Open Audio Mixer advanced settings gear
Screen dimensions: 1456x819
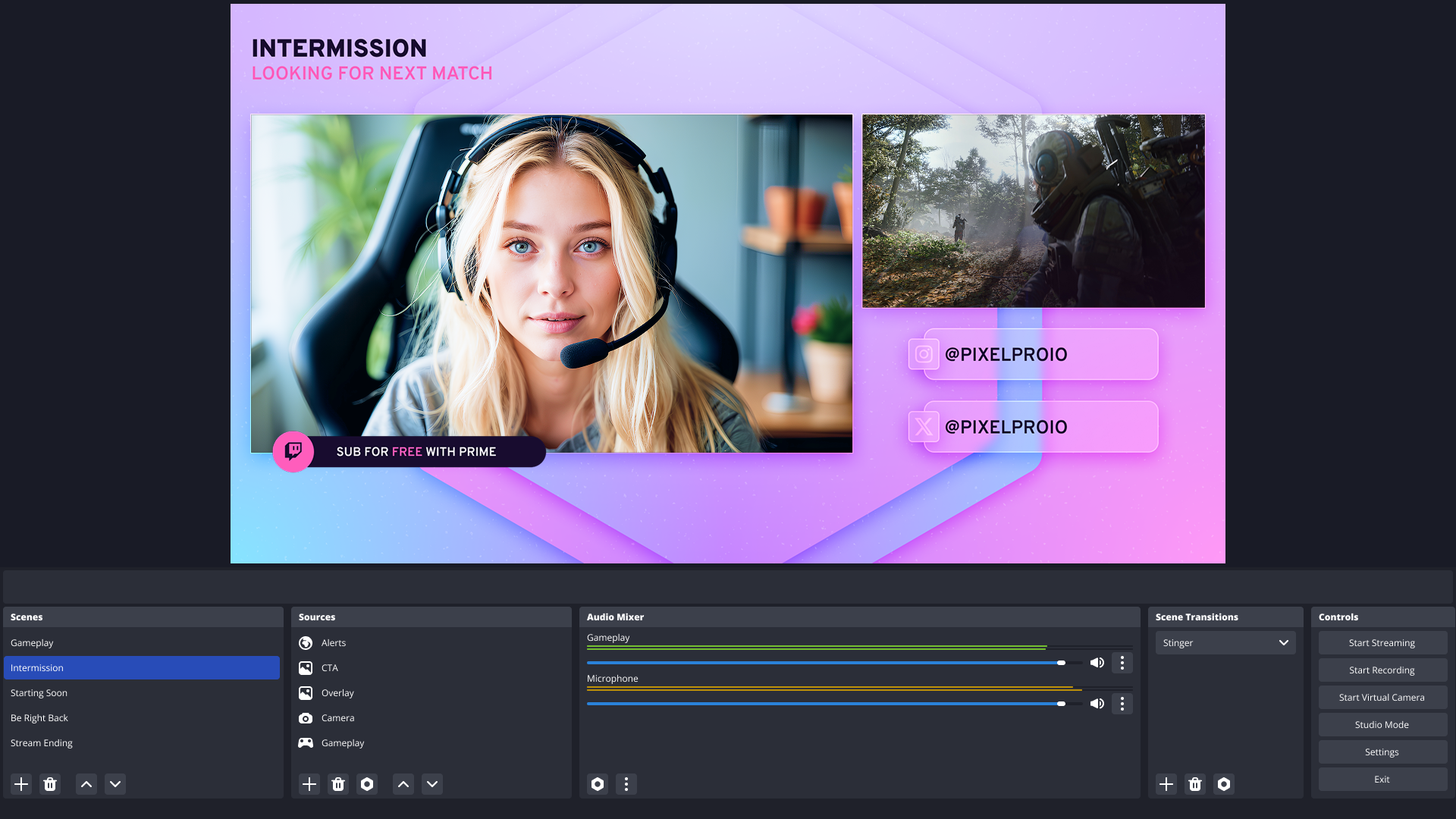[x=598, y=784]
